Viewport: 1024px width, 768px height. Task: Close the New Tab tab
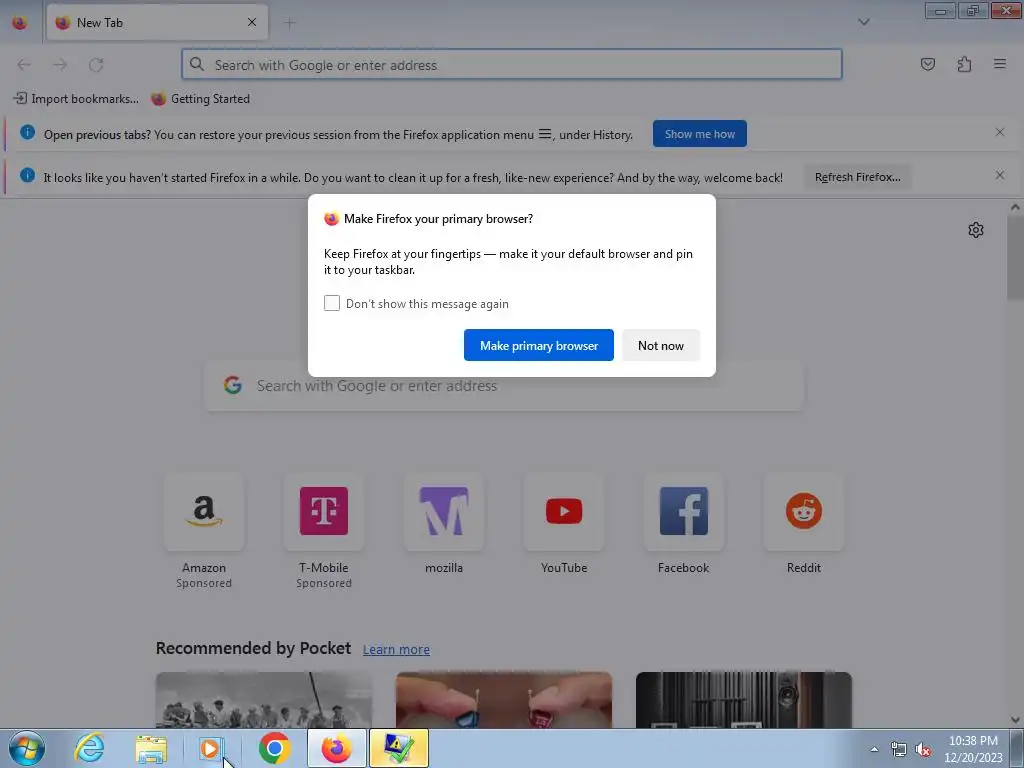pyautogui.click(x=252, y=22)
